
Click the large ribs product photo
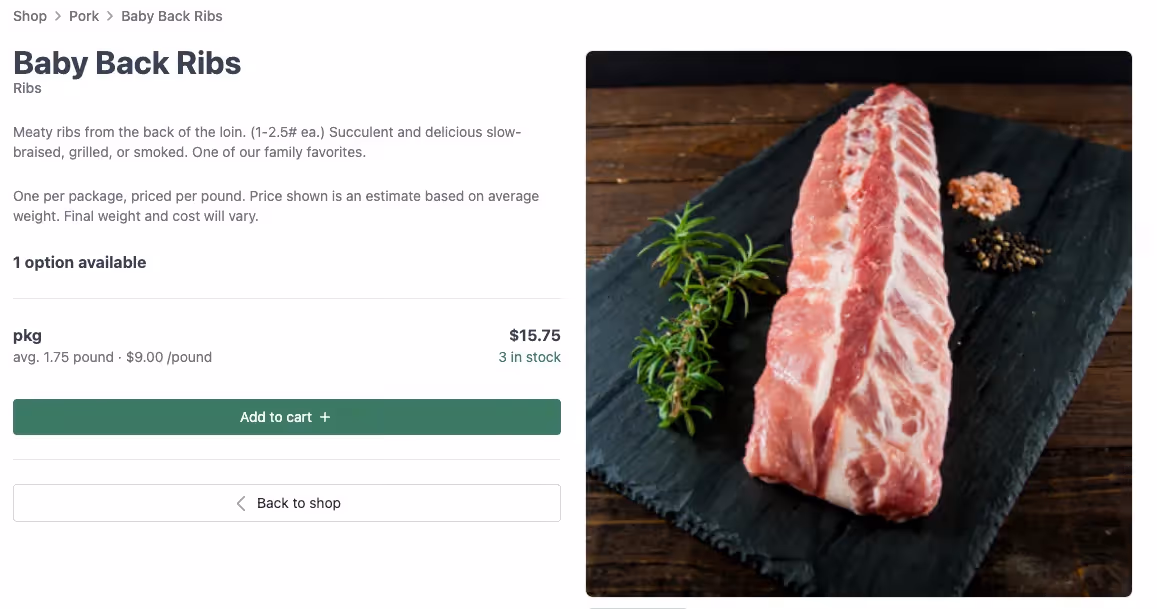coord(858,324)
